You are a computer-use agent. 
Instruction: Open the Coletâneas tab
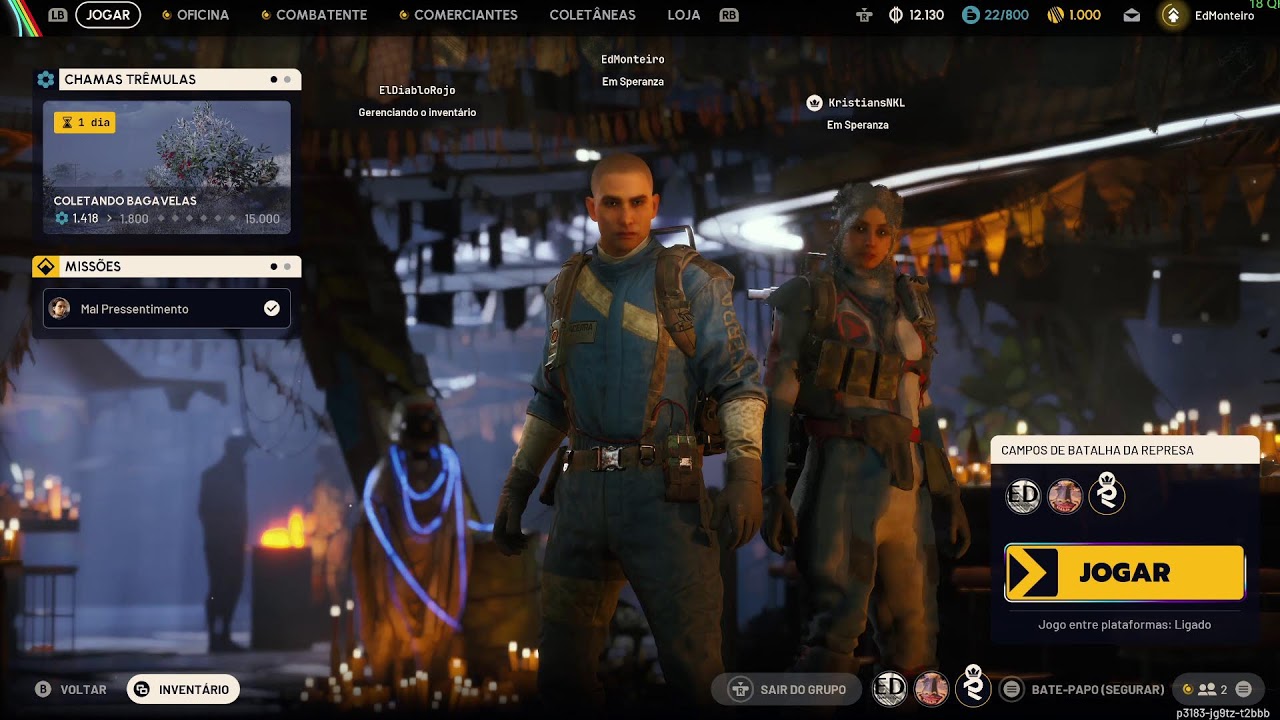click(592, 15)
